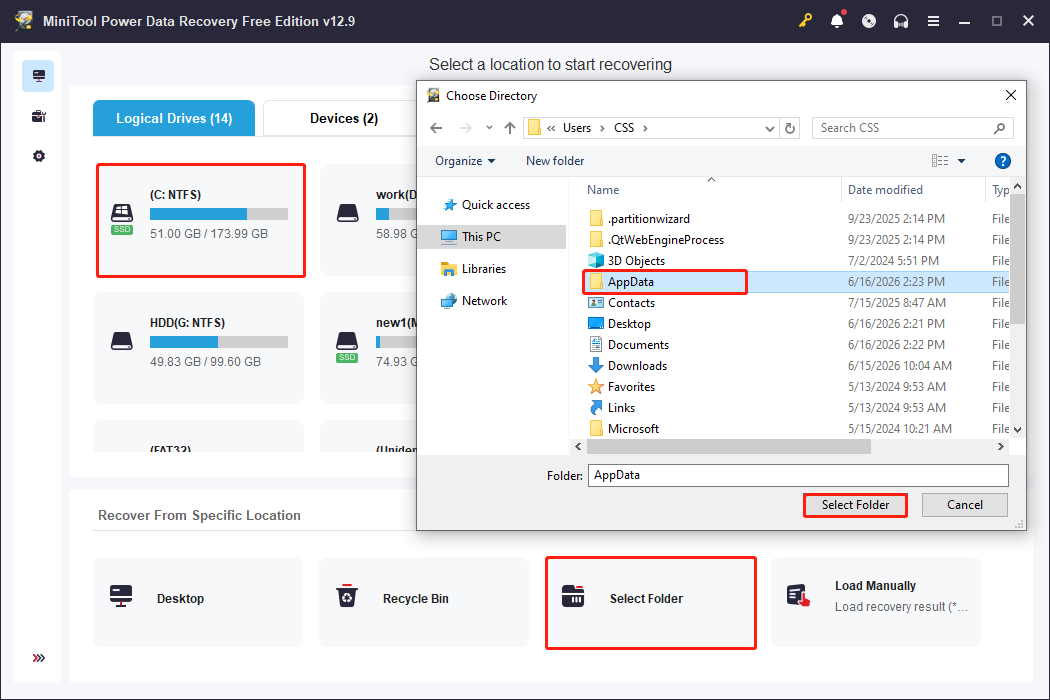Click the New folder button

click(555, 161)
